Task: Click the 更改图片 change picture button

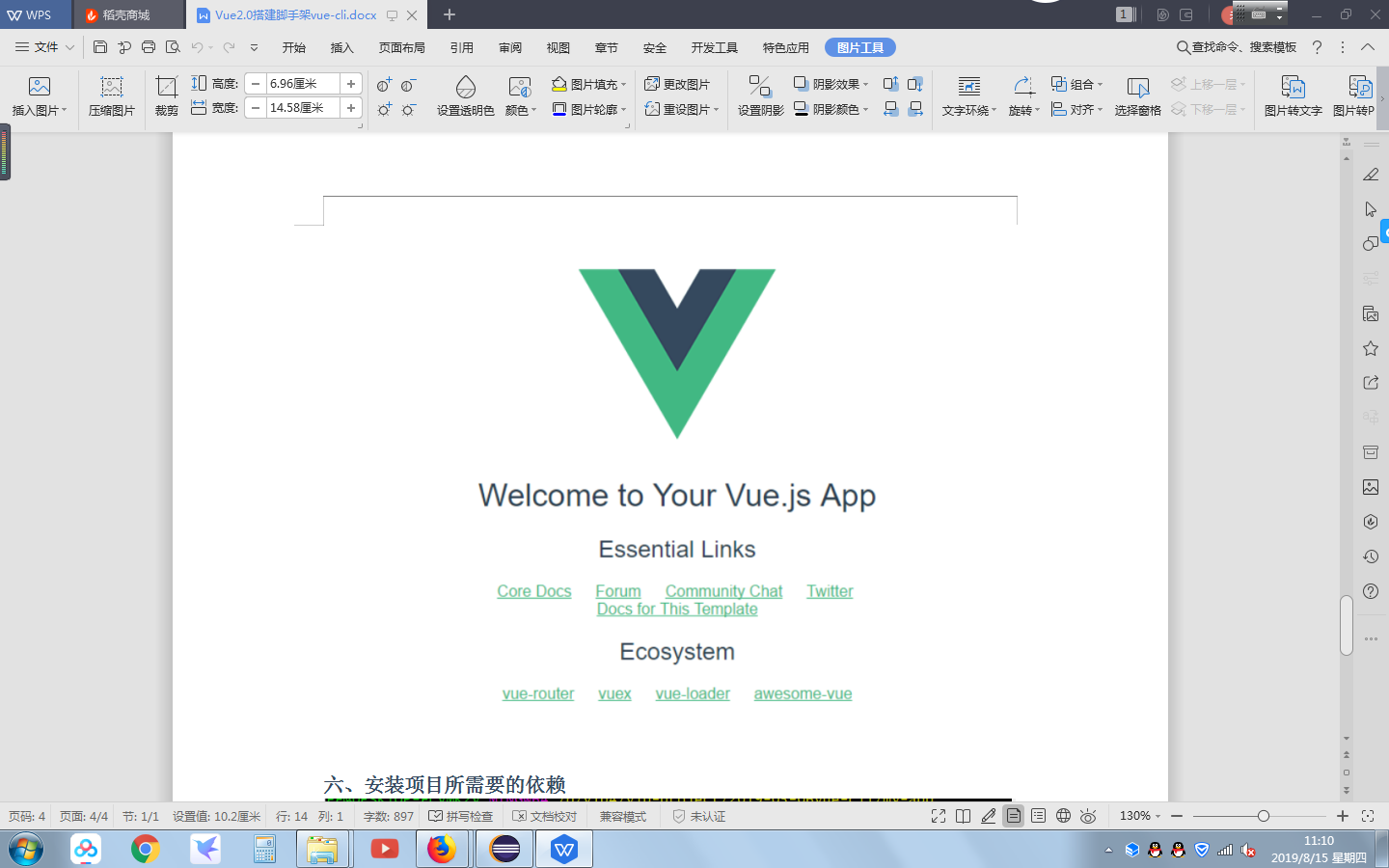Action: tap(677, 84)
